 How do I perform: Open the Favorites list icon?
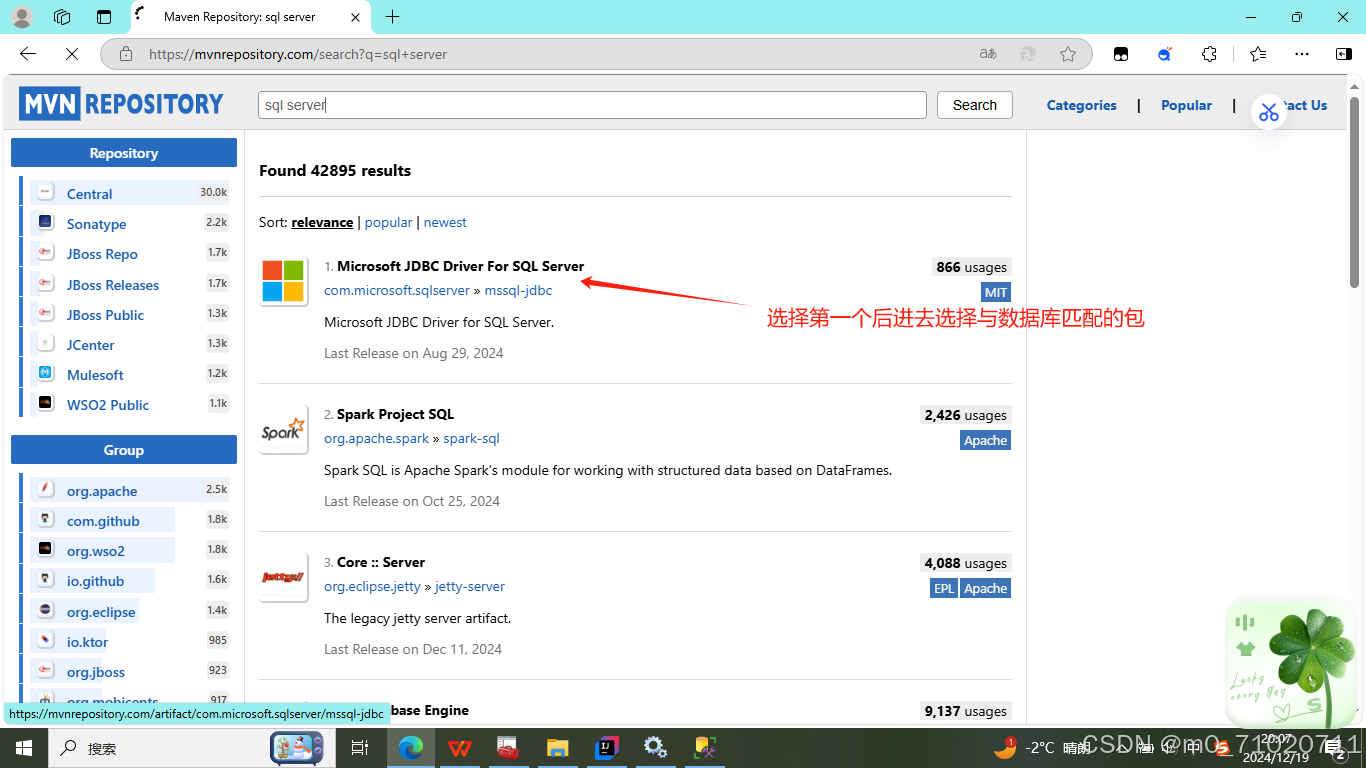pos(1258,54)
